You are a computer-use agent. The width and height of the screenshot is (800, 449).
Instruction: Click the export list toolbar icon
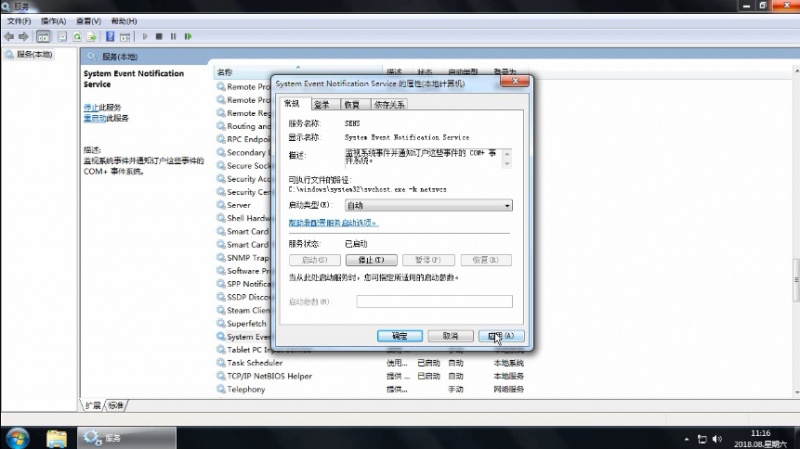(91, 37)
